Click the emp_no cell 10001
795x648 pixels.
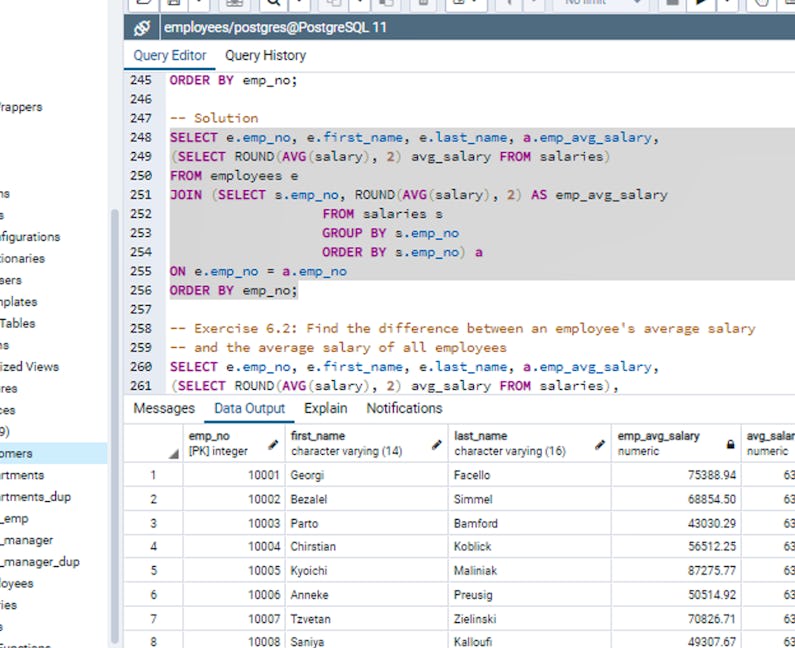coord(234,475)
